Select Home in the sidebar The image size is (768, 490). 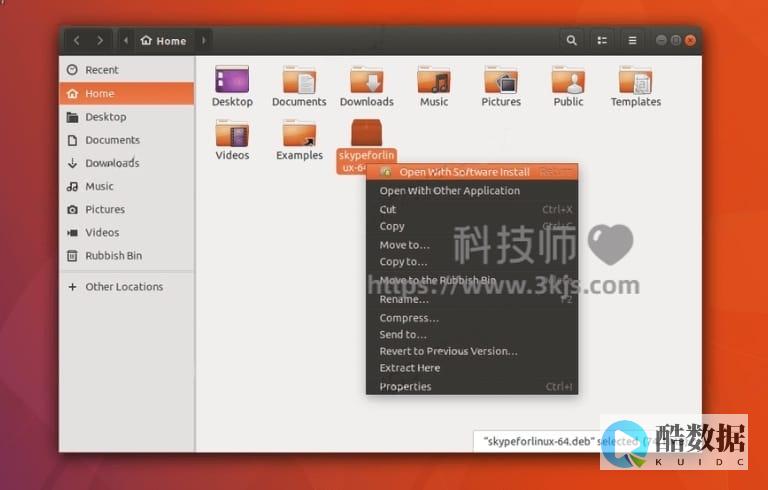(x=127, y=93)
